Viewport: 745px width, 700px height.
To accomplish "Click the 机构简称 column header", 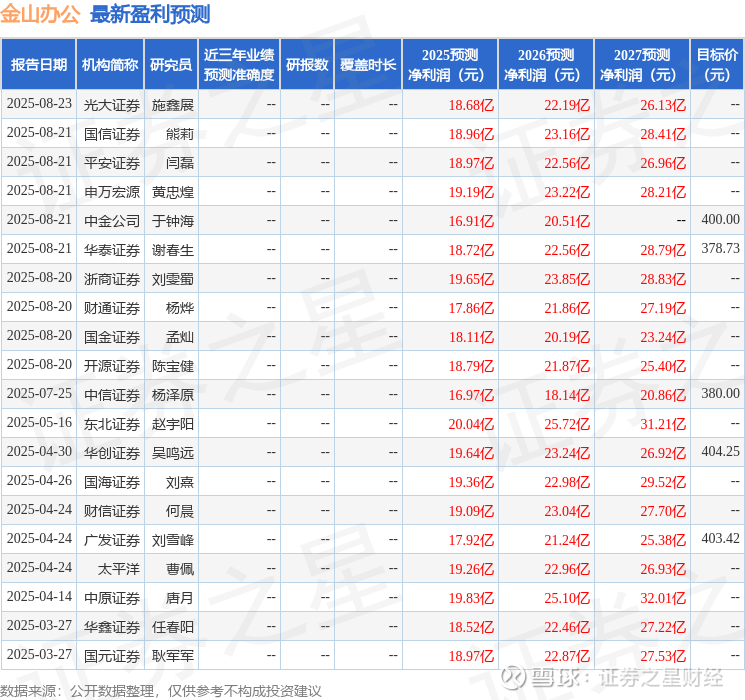I will pos(110,65).
